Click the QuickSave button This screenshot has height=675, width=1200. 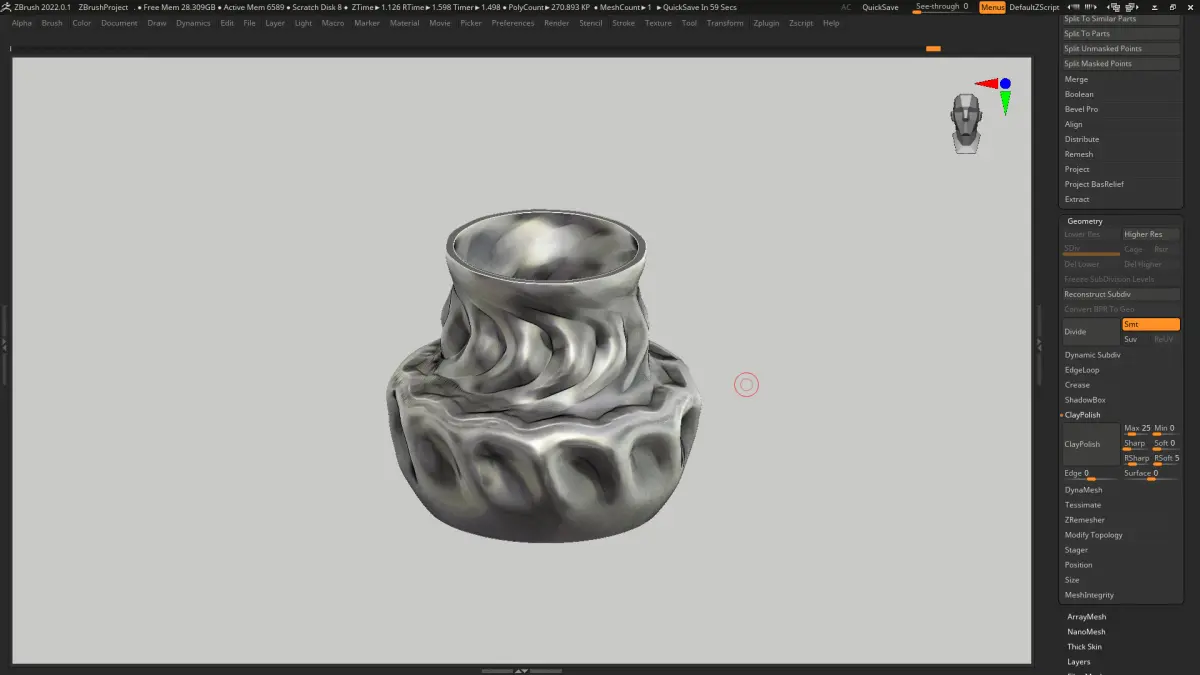880,7
